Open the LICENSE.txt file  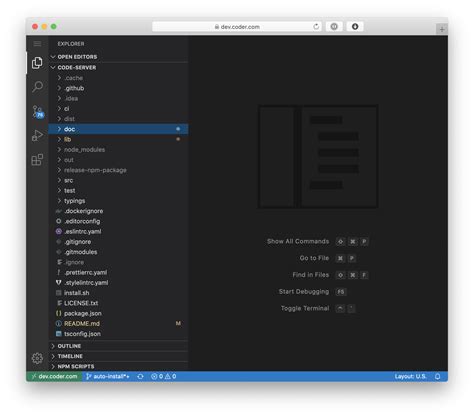(x=119, y=303)
